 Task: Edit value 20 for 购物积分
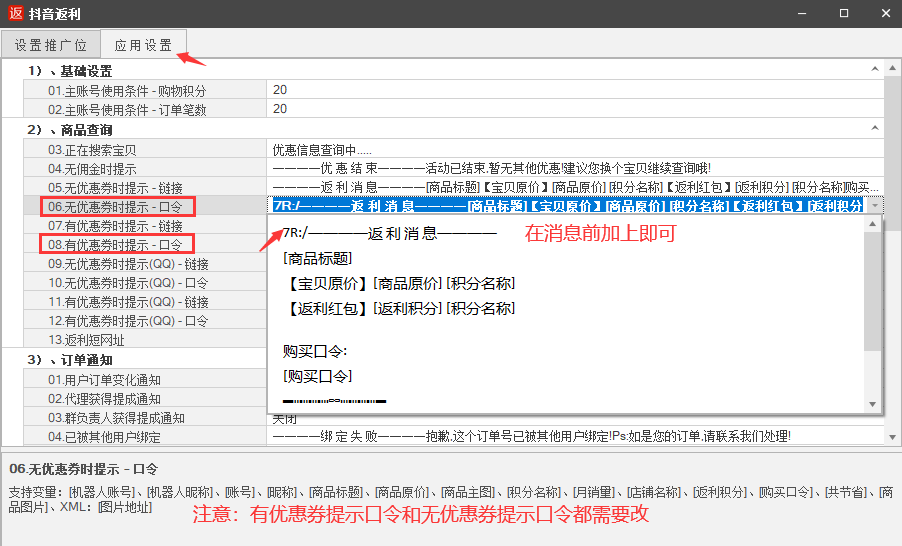click(x=575, y=90)
